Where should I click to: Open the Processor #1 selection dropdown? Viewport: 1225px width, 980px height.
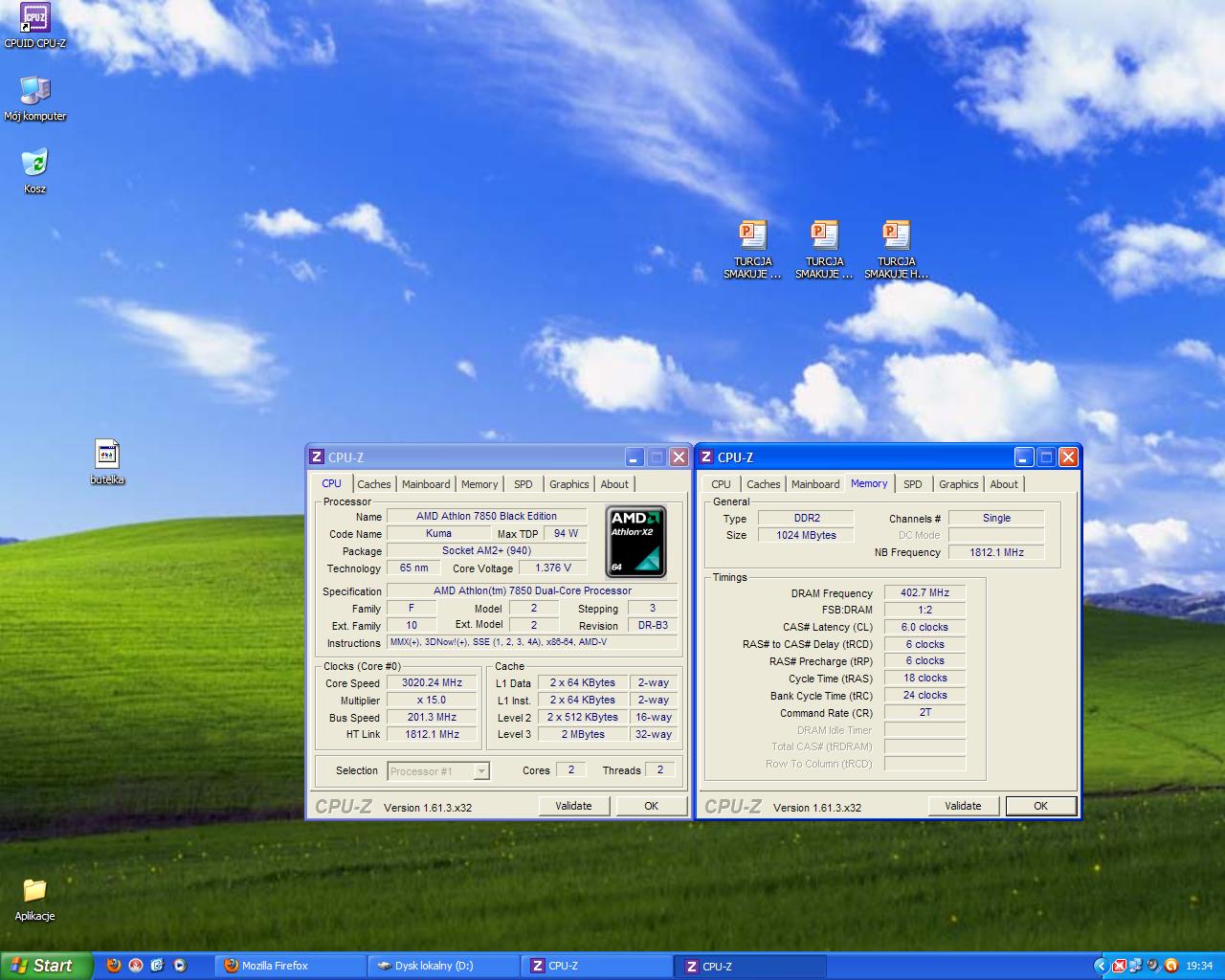[439, 771]
